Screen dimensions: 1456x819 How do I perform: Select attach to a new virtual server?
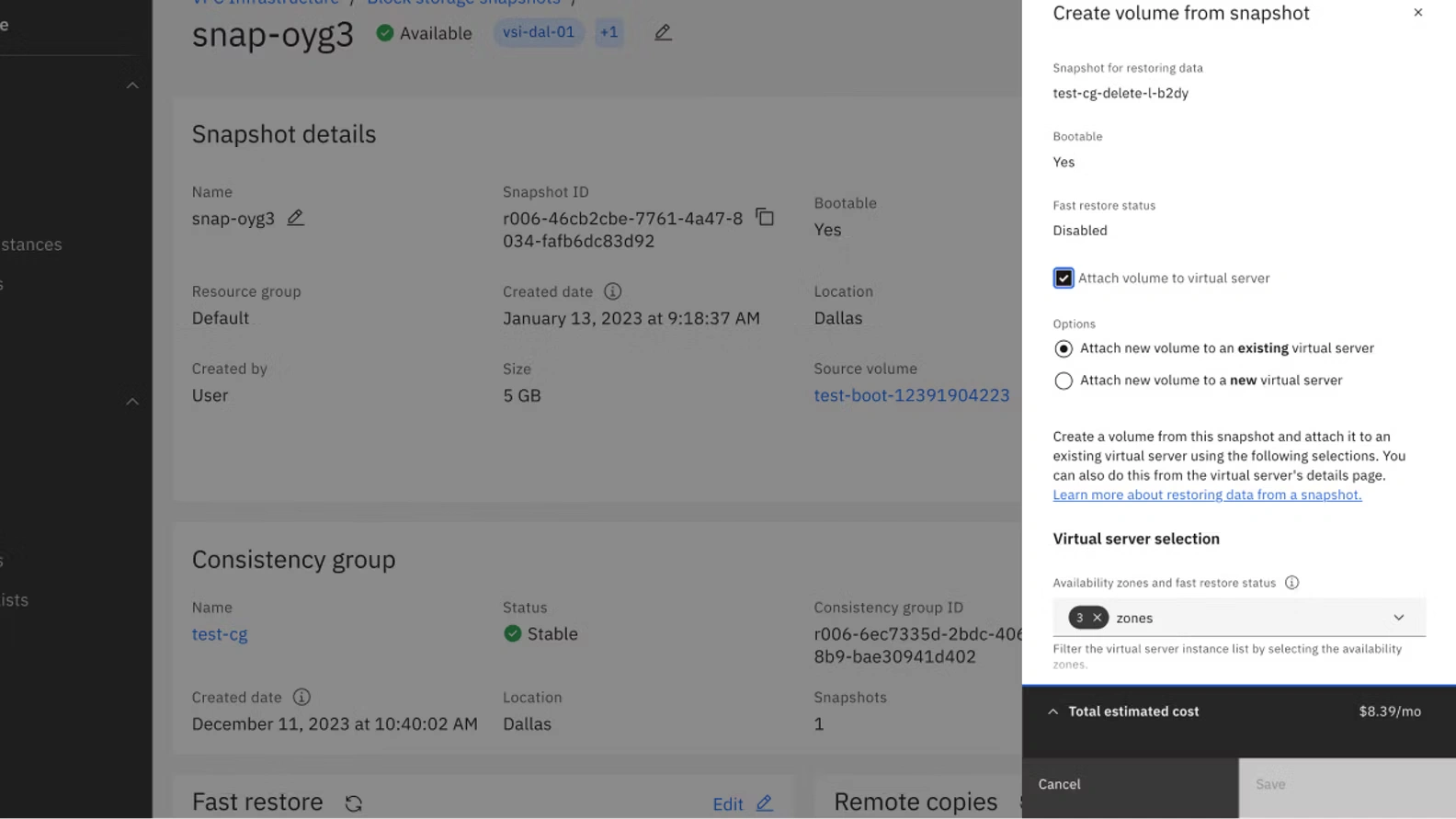point(1064,381)
